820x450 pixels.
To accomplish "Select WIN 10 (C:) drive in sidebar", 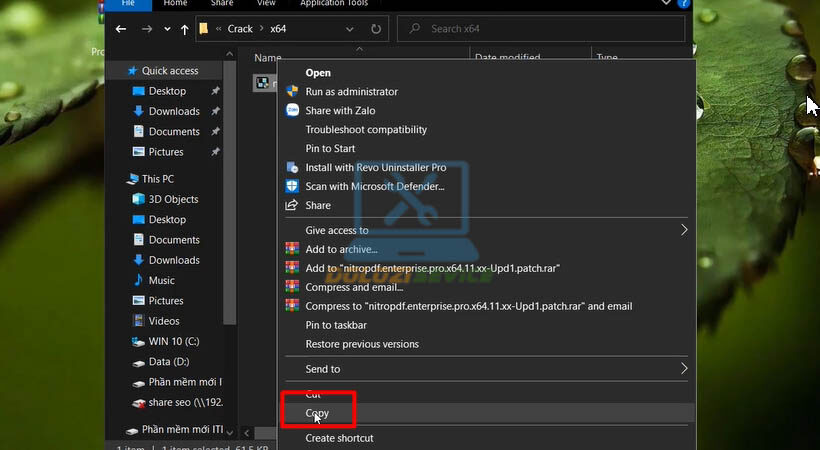I will point(173,341).
